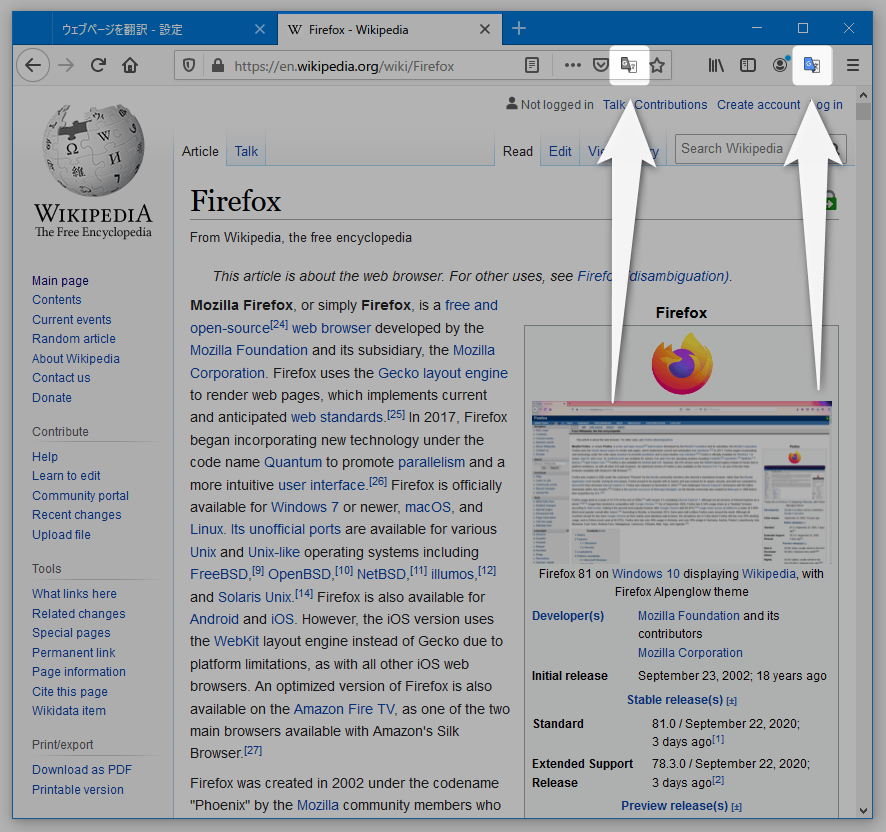Select the Firefox - Wikipedia tab
The image size is (886, 832).
point(389,29)
